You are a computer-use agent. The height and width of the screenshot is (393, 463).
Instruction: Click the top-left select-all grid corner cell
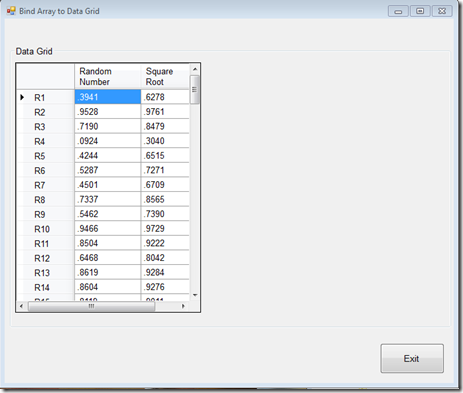(45, 76)
